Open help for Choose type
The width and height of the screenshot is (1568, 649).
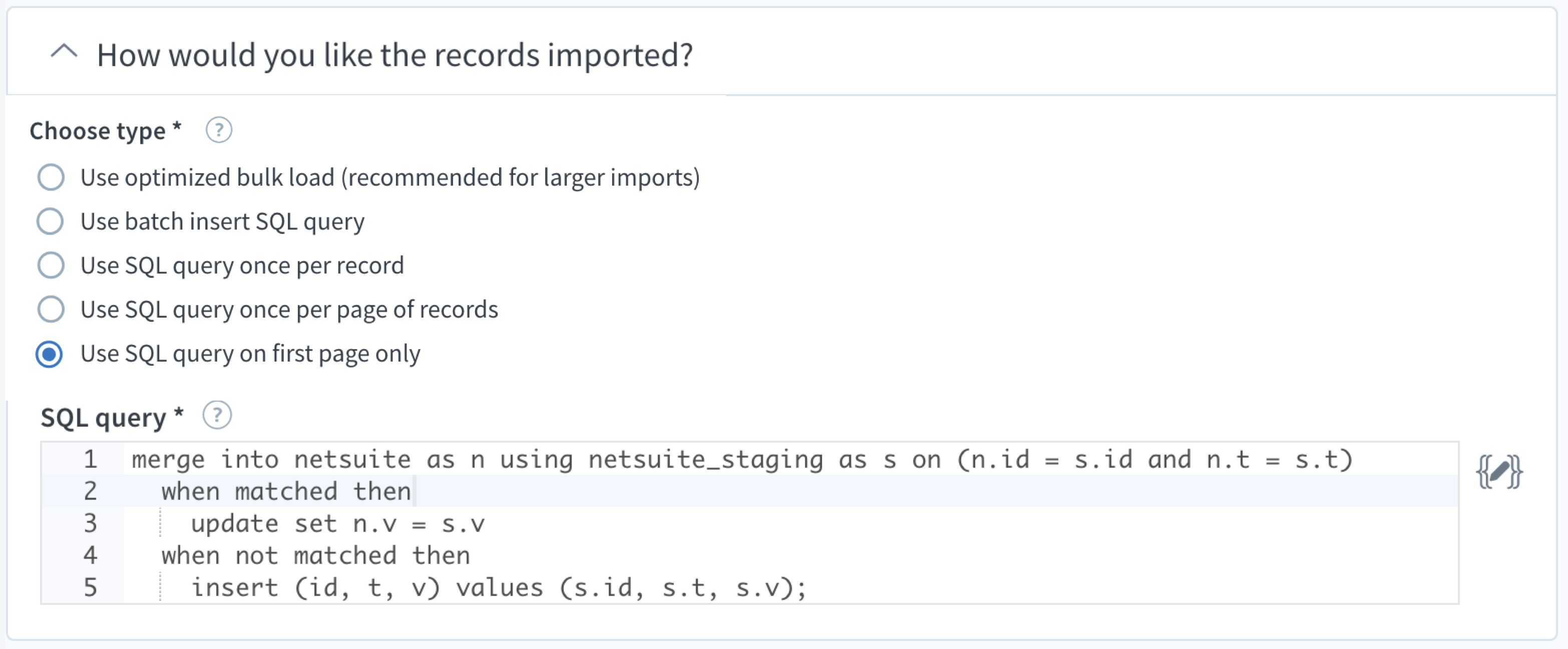coord(218,130)
